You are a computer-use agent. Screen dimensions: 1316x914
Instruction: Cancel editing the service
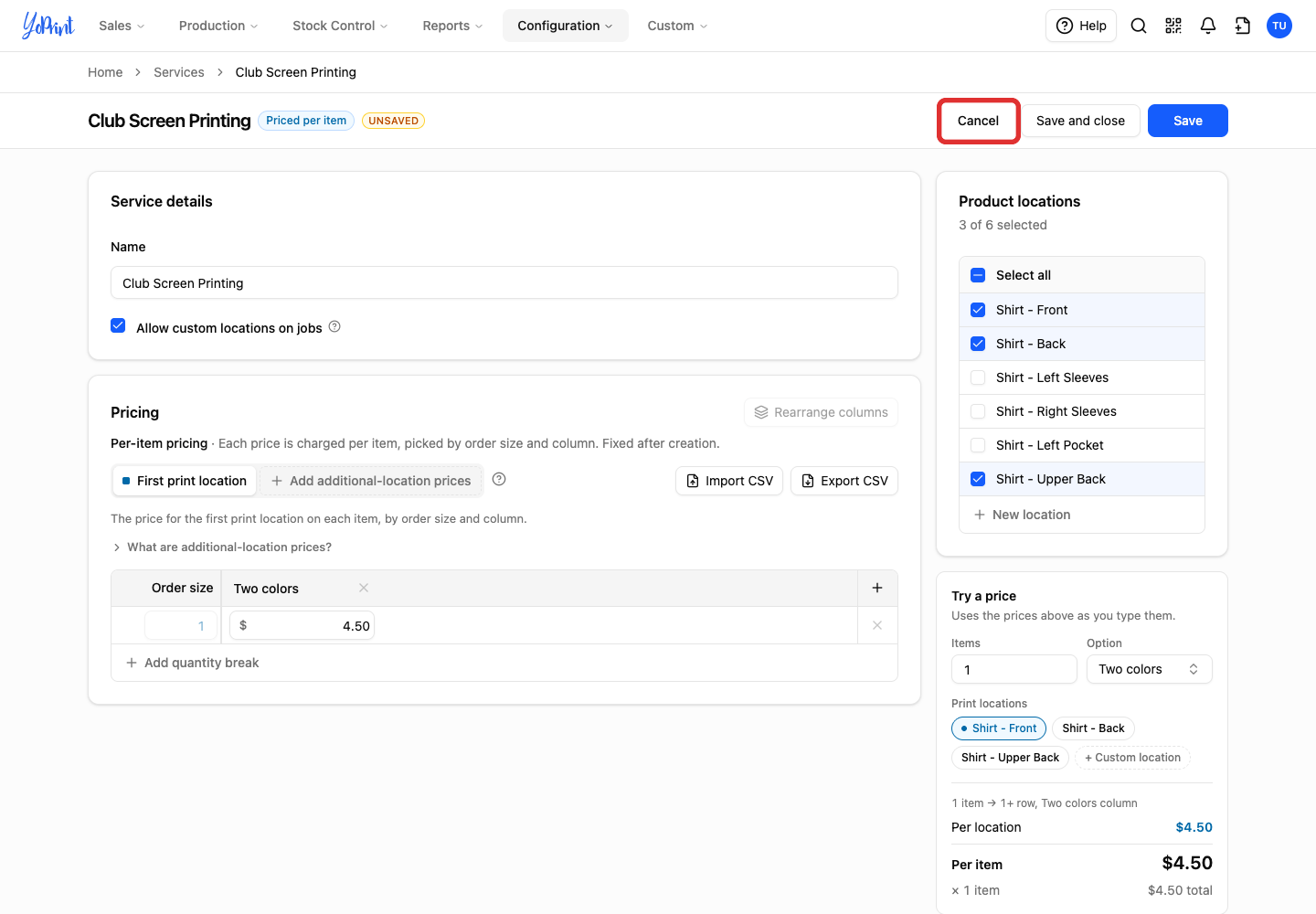coord(978,121)
